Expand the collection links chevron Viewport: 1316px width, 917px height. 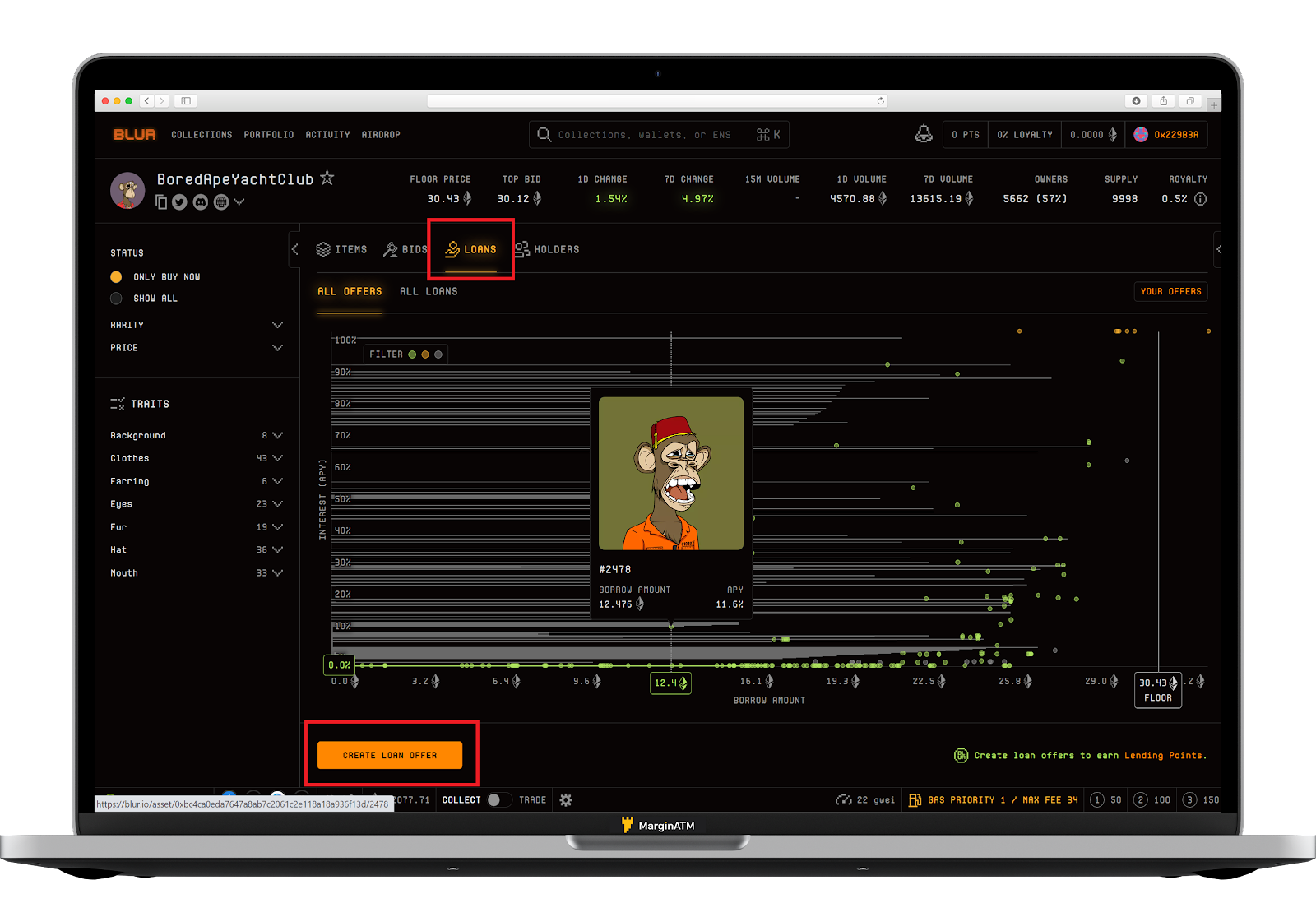click(239, 202)
